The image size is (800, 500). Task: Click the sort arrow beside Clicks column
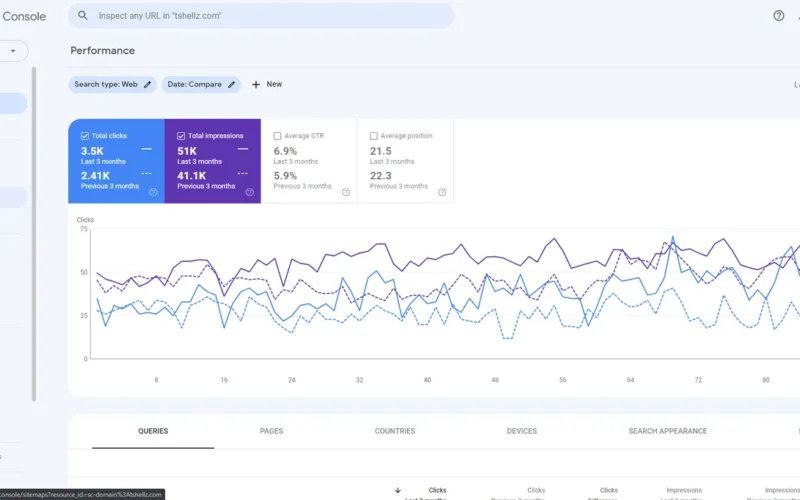coord(397,490)
